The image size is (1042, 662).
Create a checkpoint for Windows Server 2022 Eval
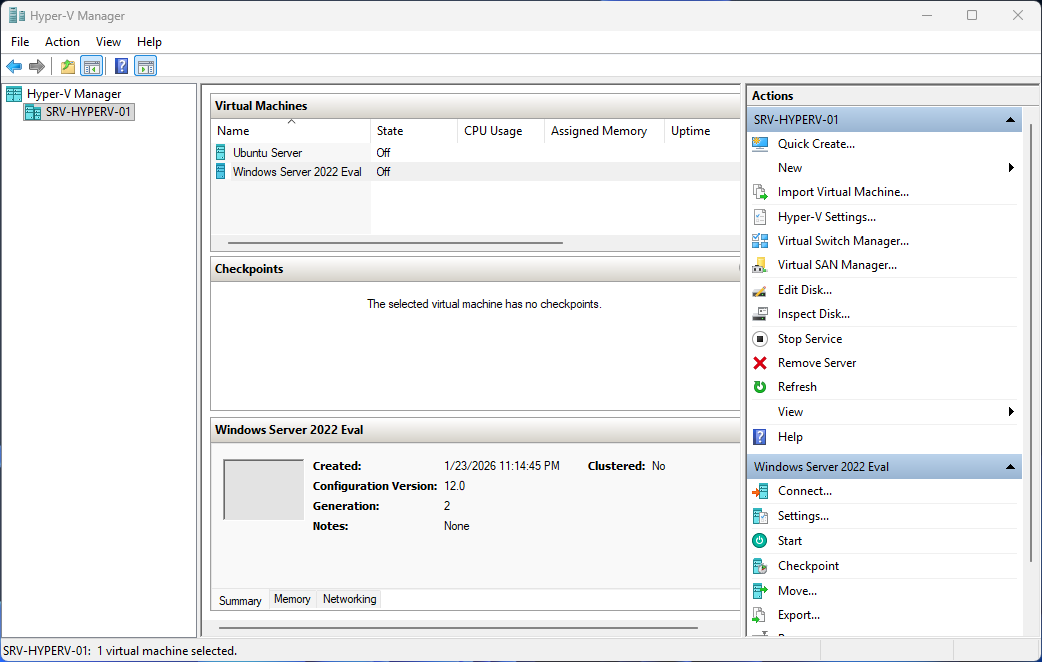pos(808,565)
